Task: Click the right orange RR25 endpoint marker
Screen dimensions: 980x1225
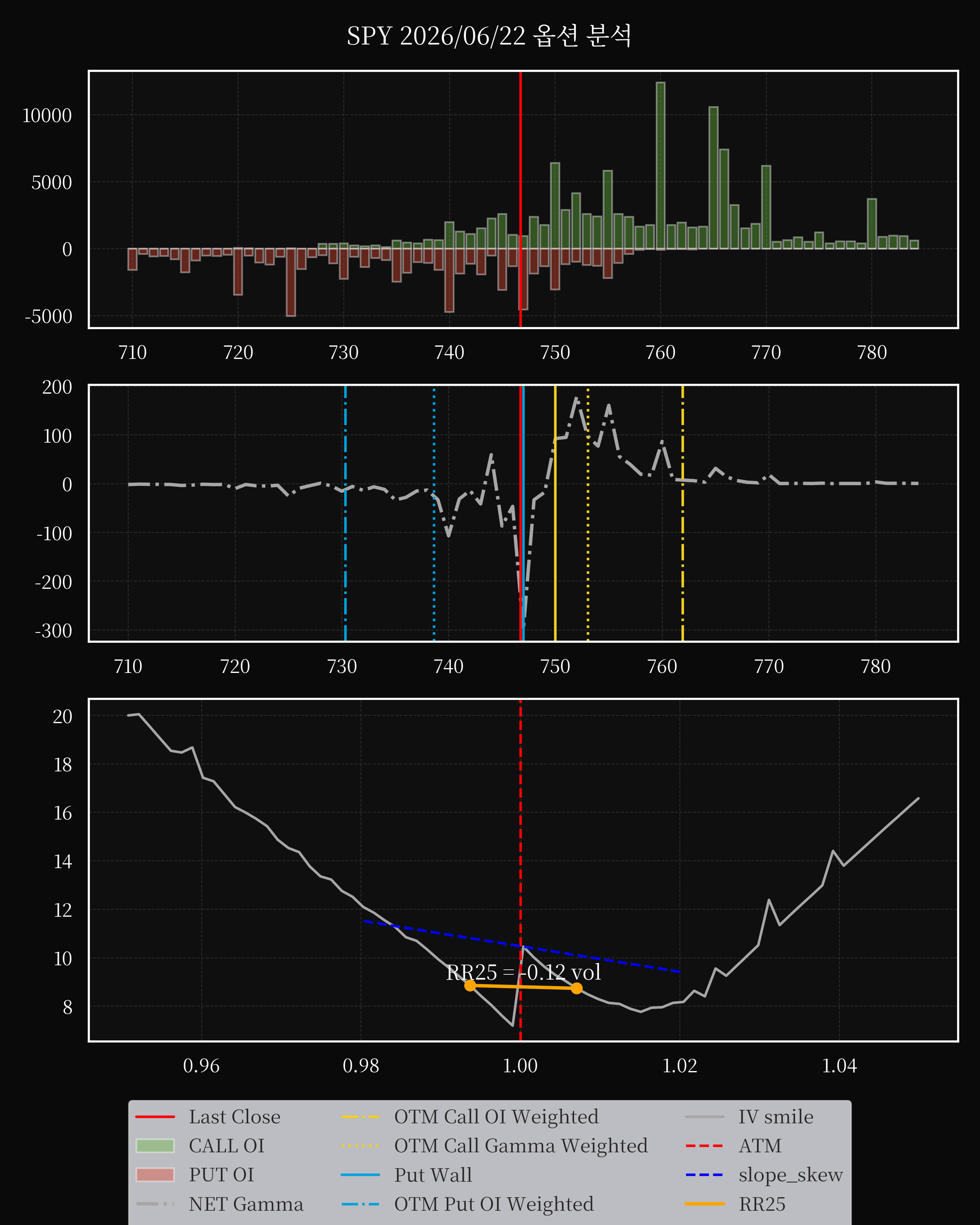Action: click(577, 989)
